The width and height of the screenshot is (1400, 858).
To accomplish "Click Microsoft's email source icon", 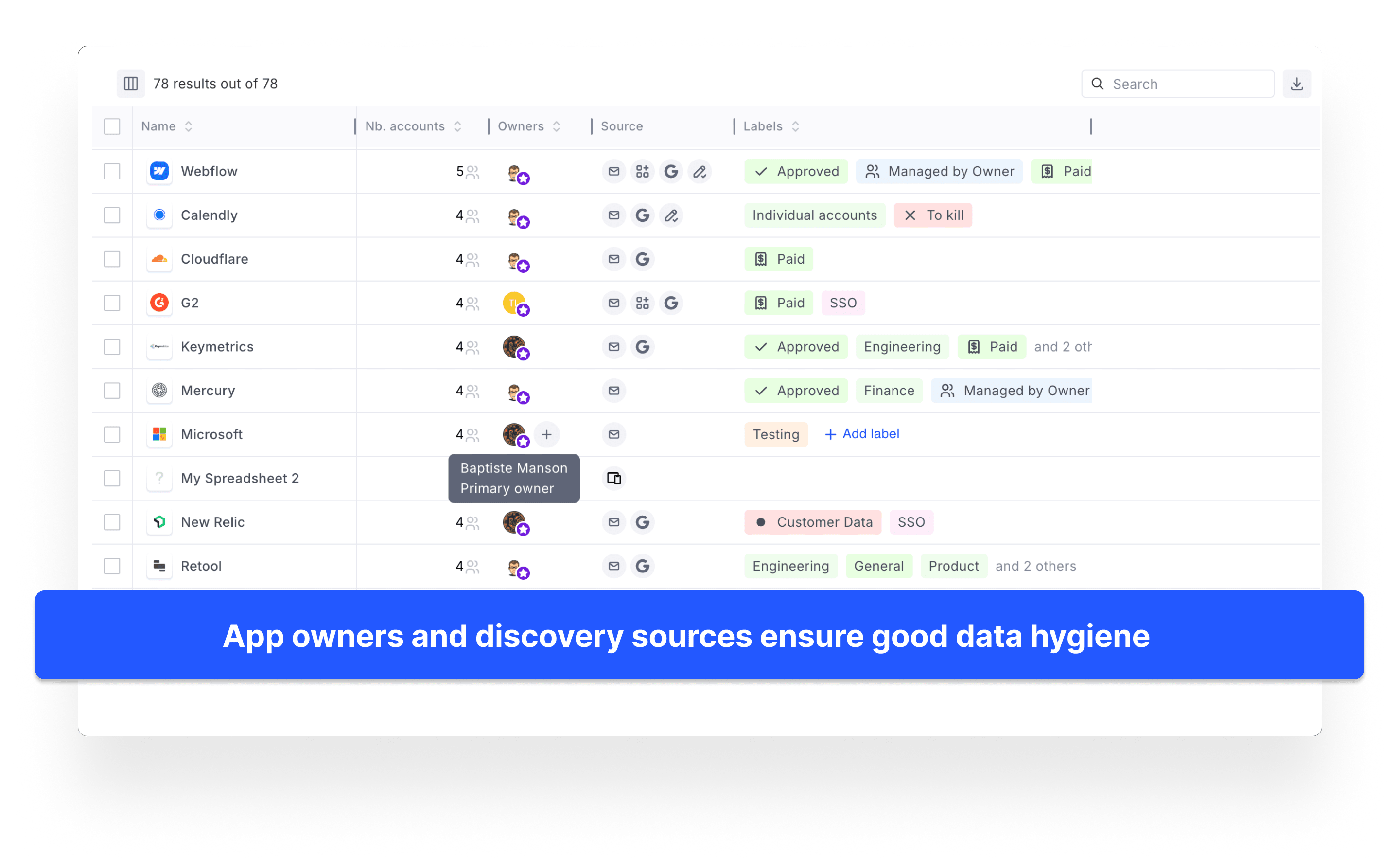I will tap(613, 434).
